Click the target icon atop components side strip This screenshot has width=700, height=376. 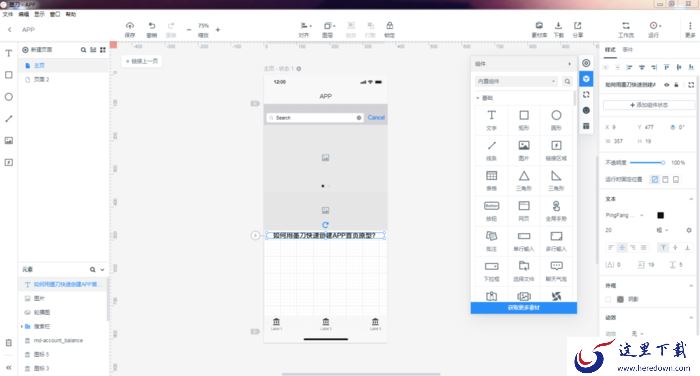(586, 63)
